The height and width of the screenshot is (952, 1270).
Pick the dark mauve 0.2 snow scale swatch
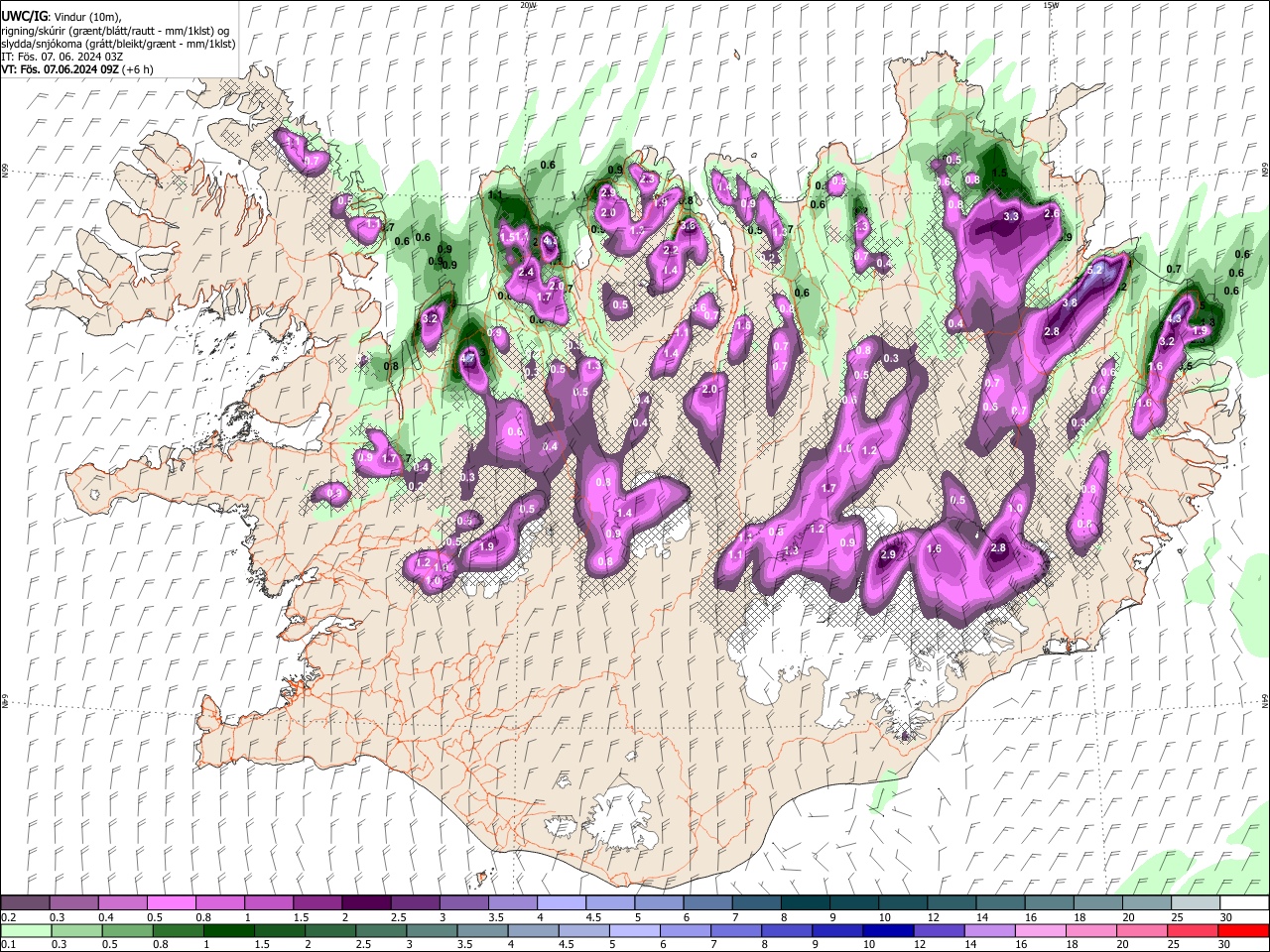point(25,902)
